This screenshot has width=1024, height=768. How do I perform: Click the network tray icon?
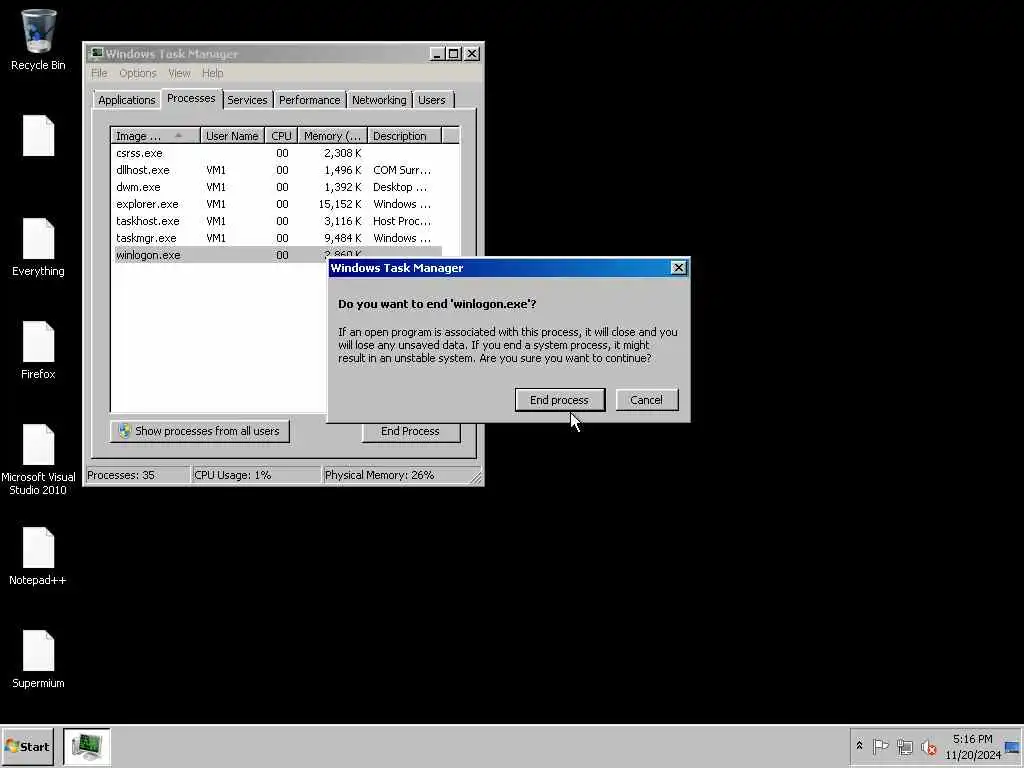[x=904, y=746]
